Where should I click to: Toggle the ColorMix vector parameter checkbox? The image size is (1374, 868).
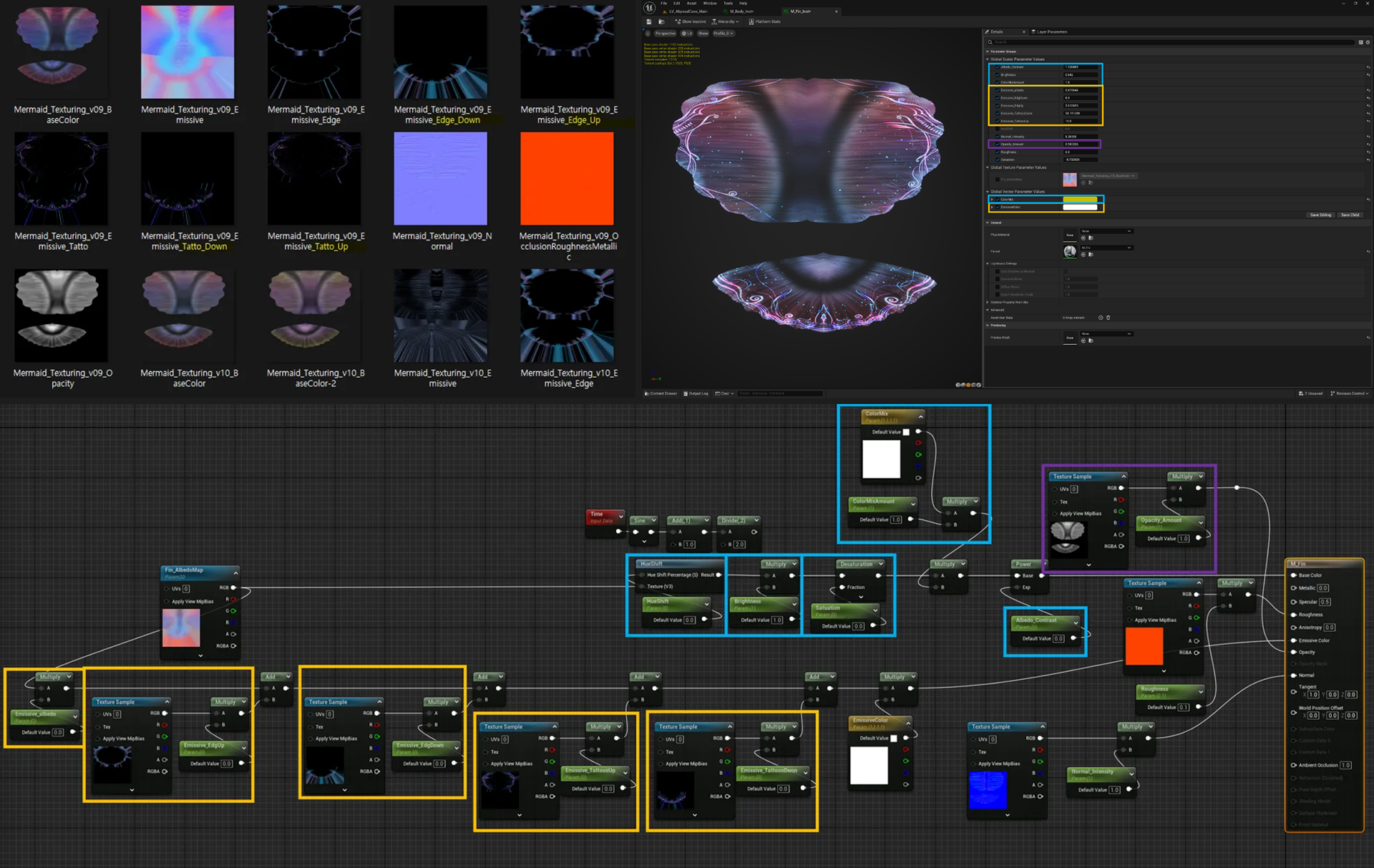coord(998,200)
